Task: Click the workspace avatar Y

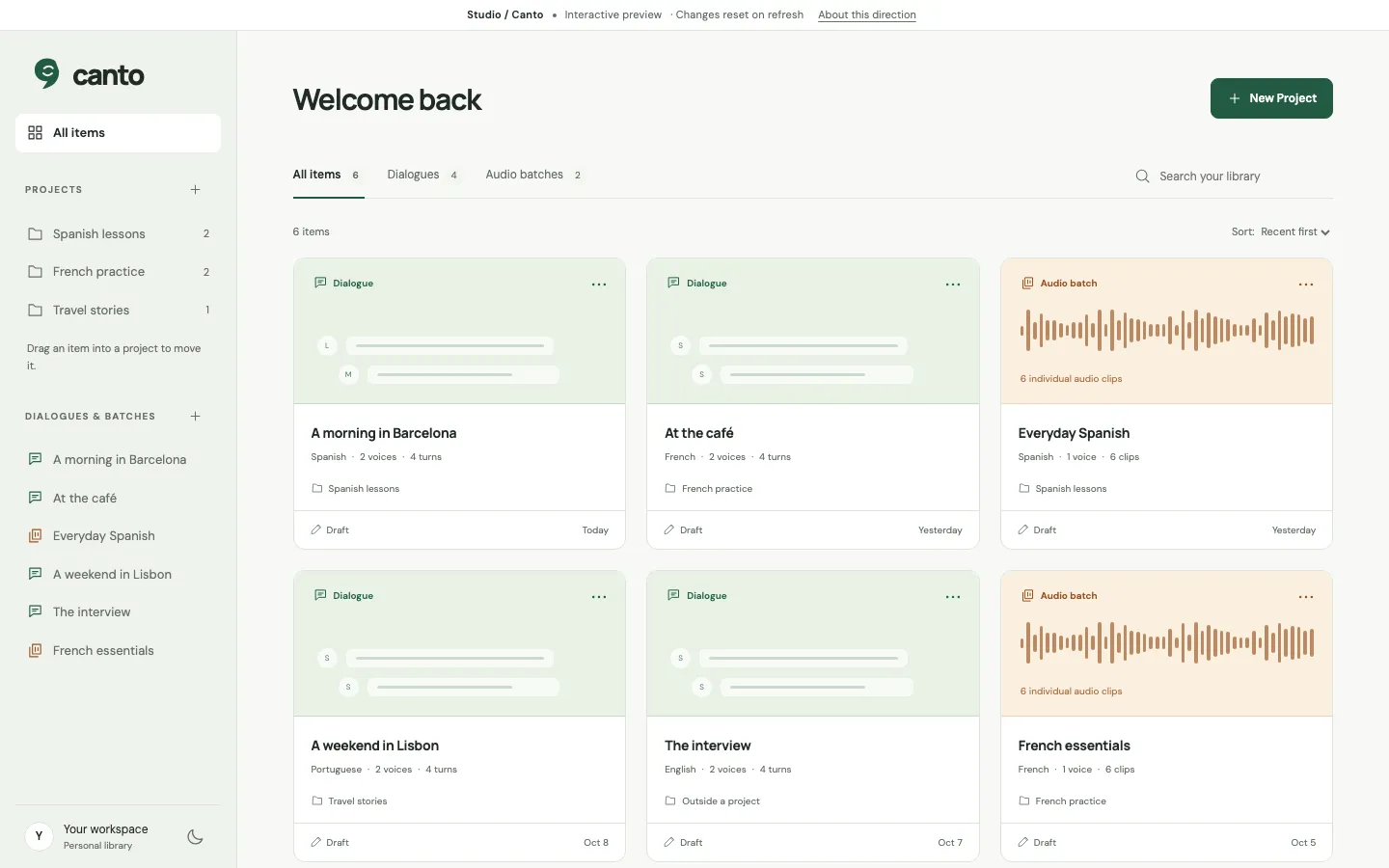Action: pos(39,836)
